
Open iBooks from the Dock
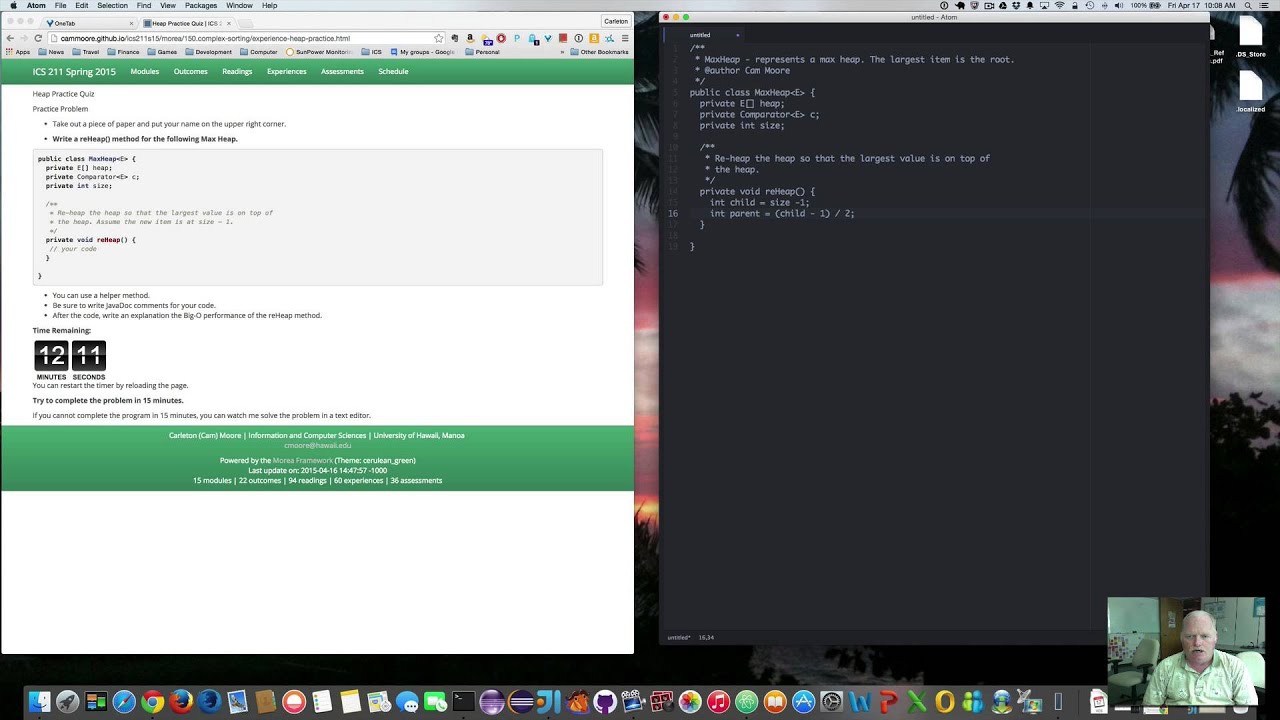(x=775, y=702)
